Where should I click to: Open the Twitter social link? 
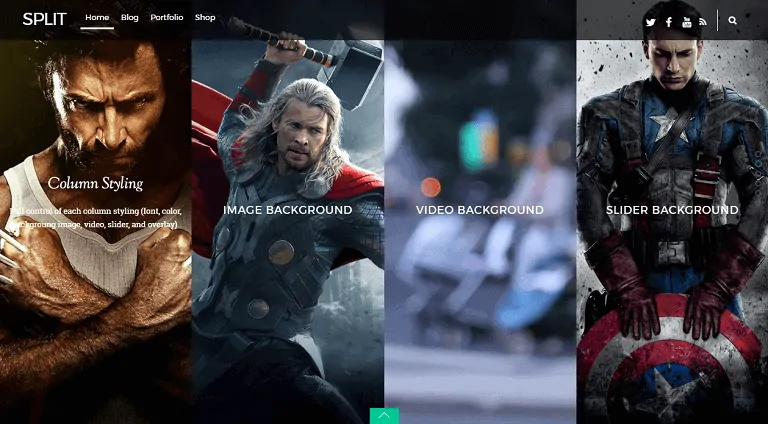tap(650, 22)
